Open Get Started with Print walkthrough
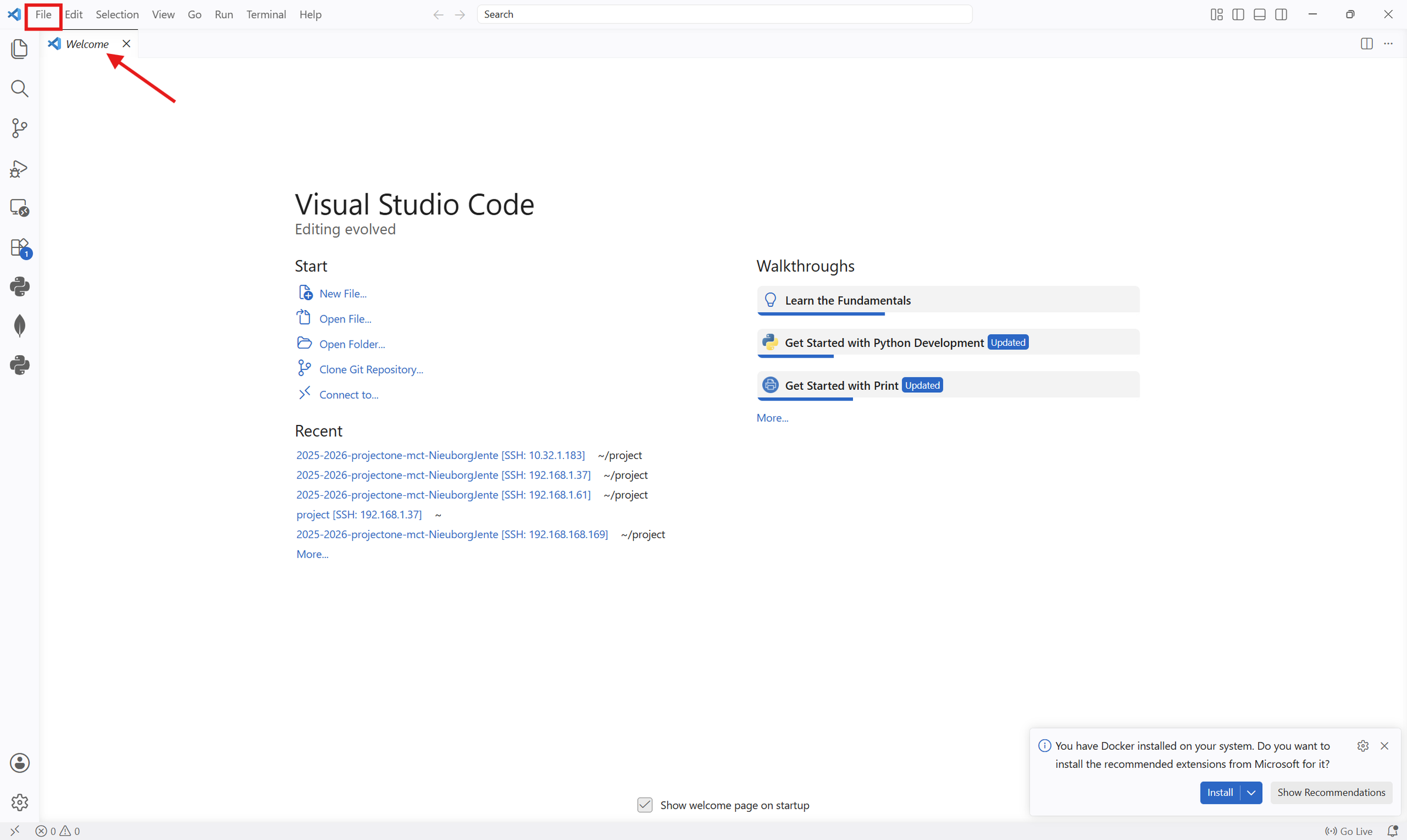The height and width of the screenshot is (840, 1407). 948,386
